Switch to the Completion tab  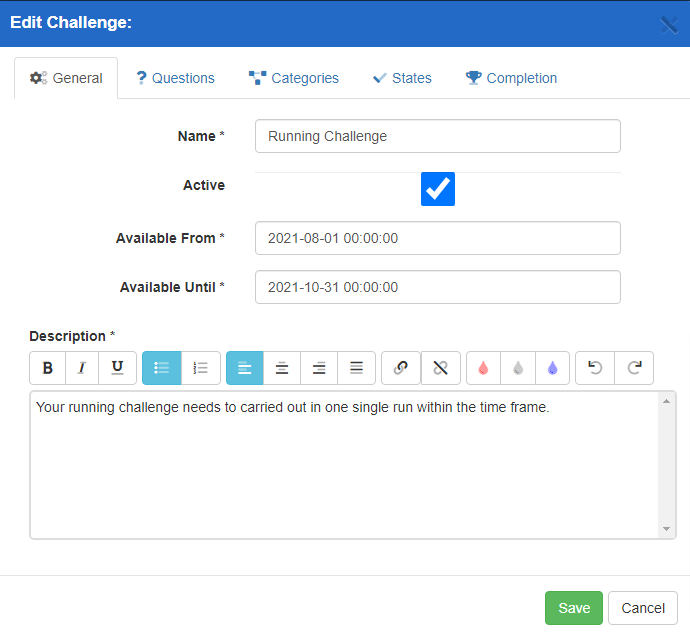point(511,78)
